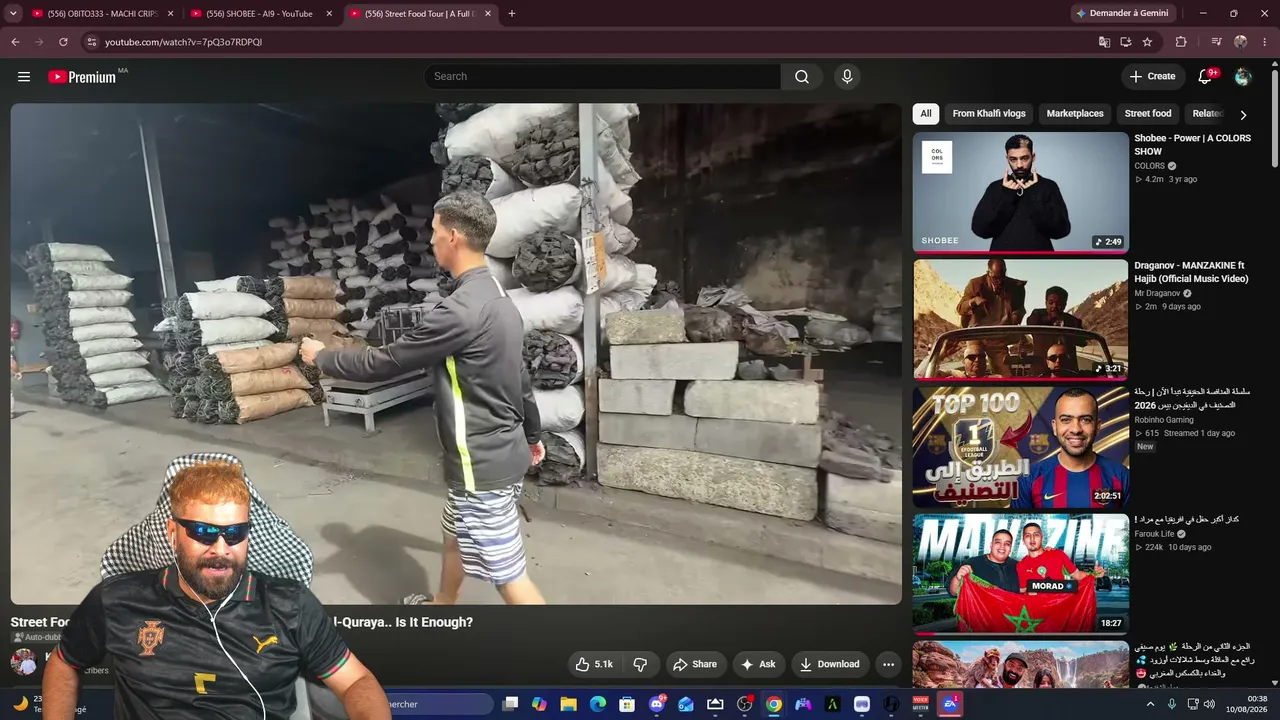Open Draganov - MANZAKINE video thumbnail

[1021, 320]
